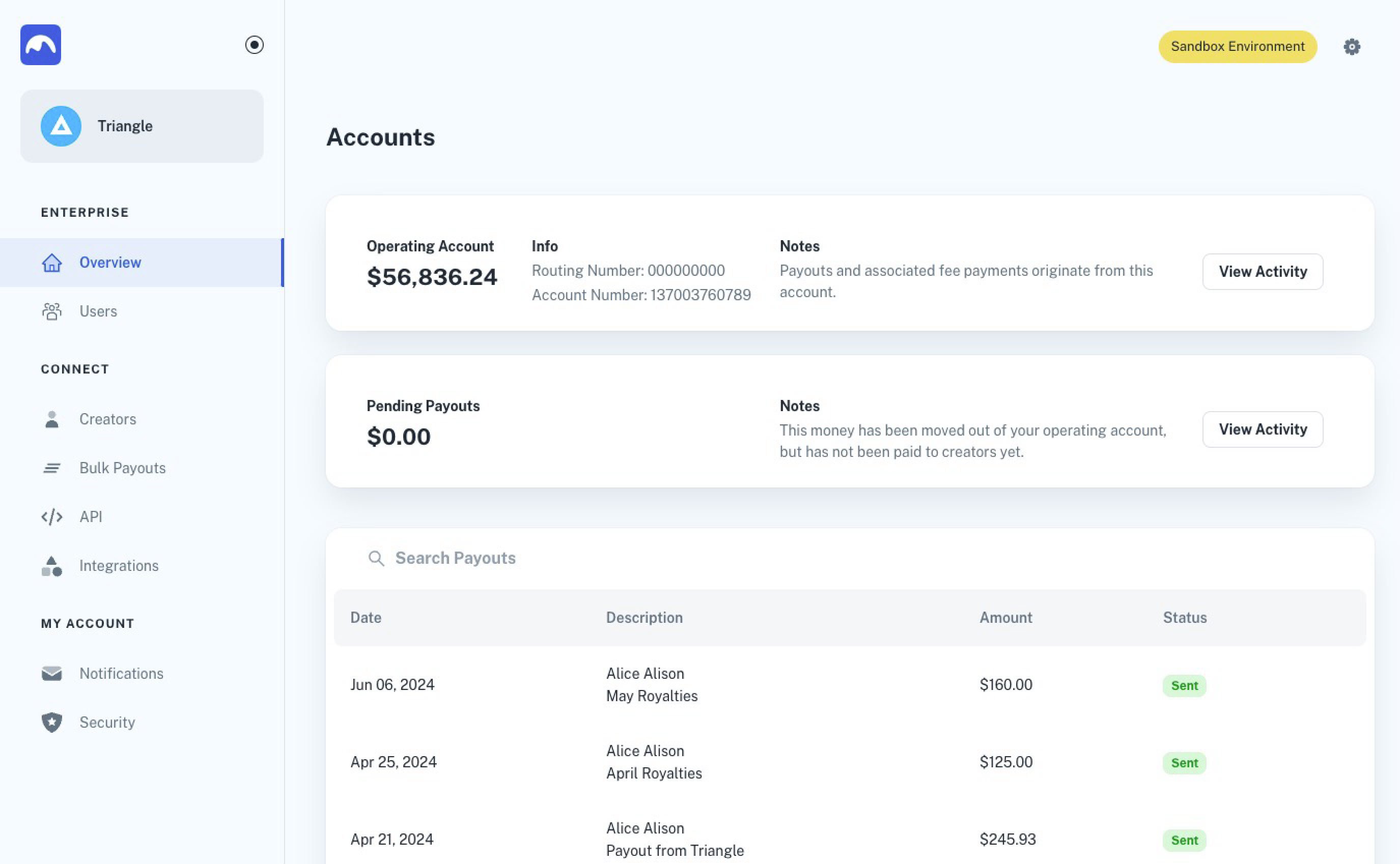Toggle the sidebar radio-style collapse icon
Screen dimensions: 1400x864
pos(255,45)
